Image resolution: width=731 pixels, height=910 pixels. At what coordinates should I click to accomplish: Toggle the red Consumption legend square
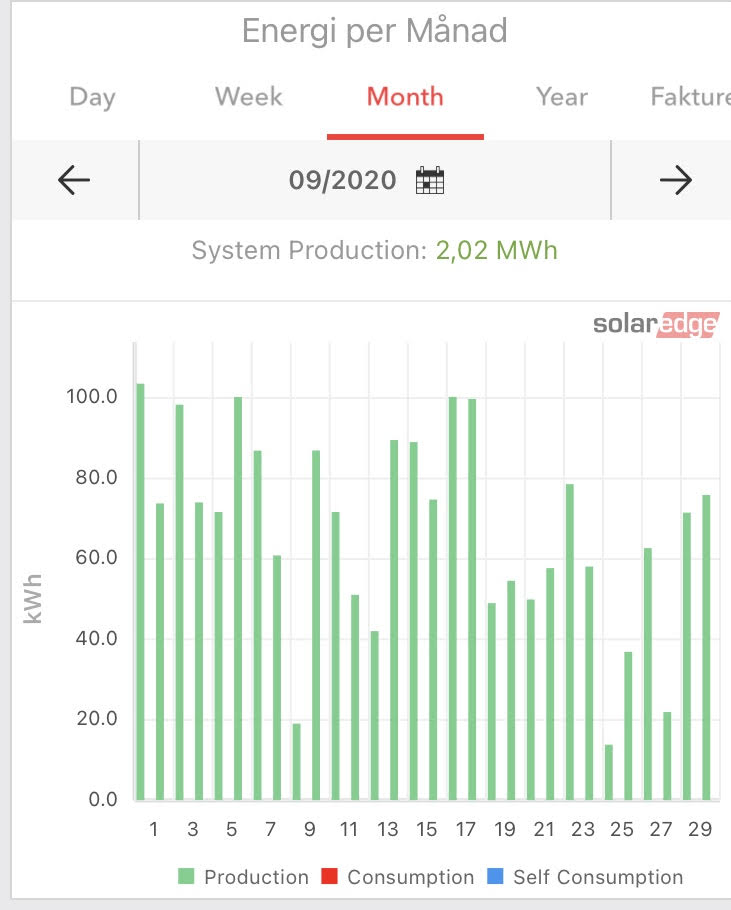[330, 877]
